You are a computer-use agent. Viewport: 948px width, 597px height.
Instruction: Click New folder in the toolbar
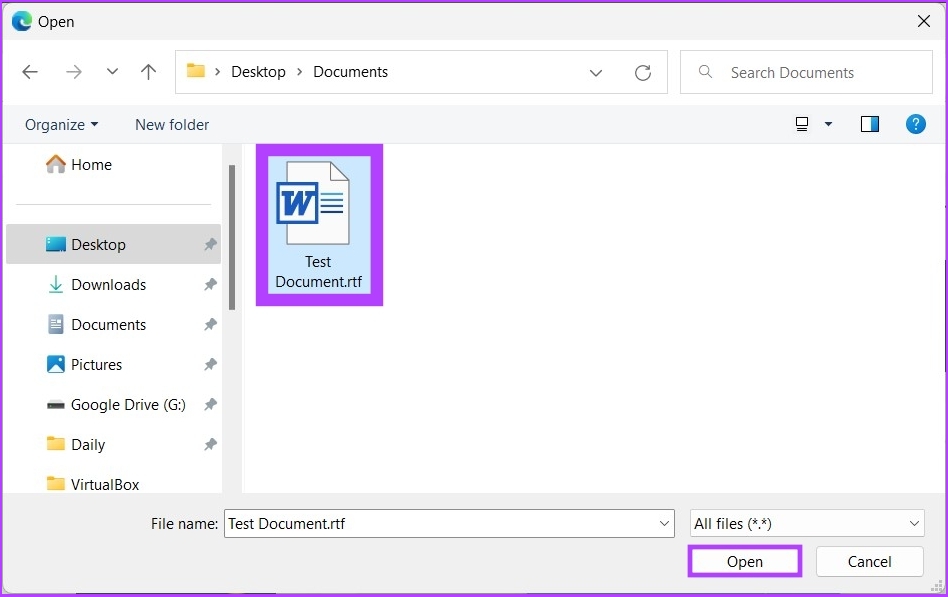click(x=172, y=124)
